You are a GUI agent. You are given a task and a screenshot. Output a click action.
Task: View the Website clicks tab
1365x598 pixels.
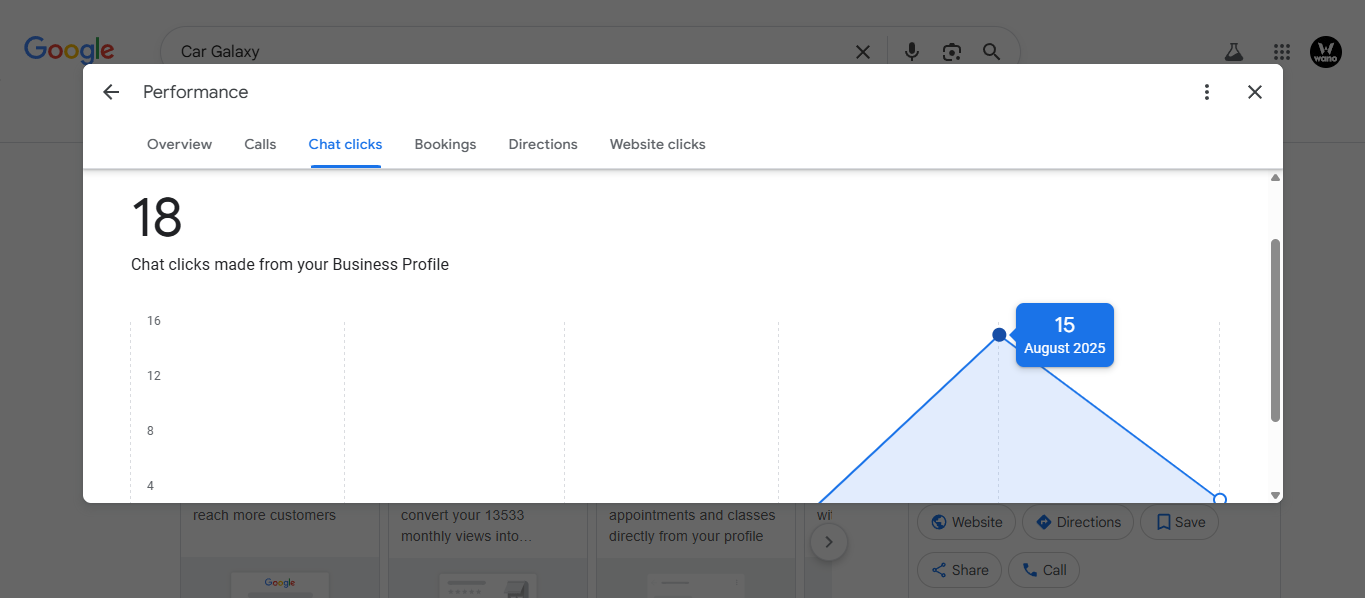(657, 144)
